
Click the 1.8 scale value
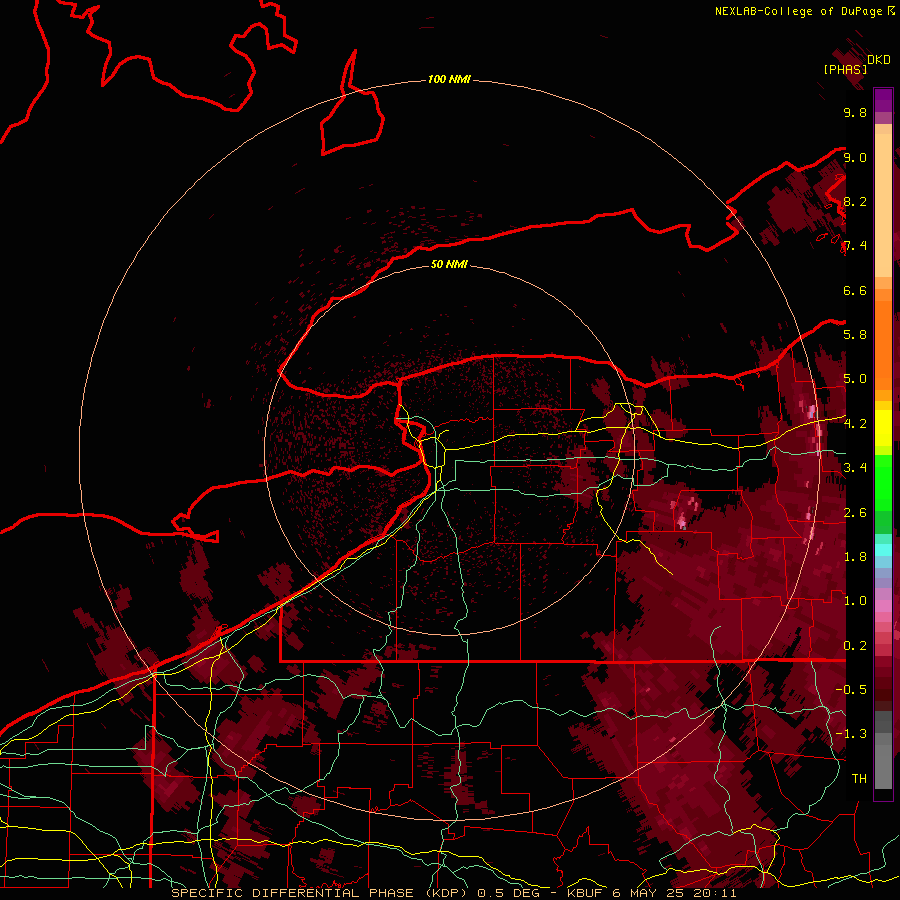point(855,557)
